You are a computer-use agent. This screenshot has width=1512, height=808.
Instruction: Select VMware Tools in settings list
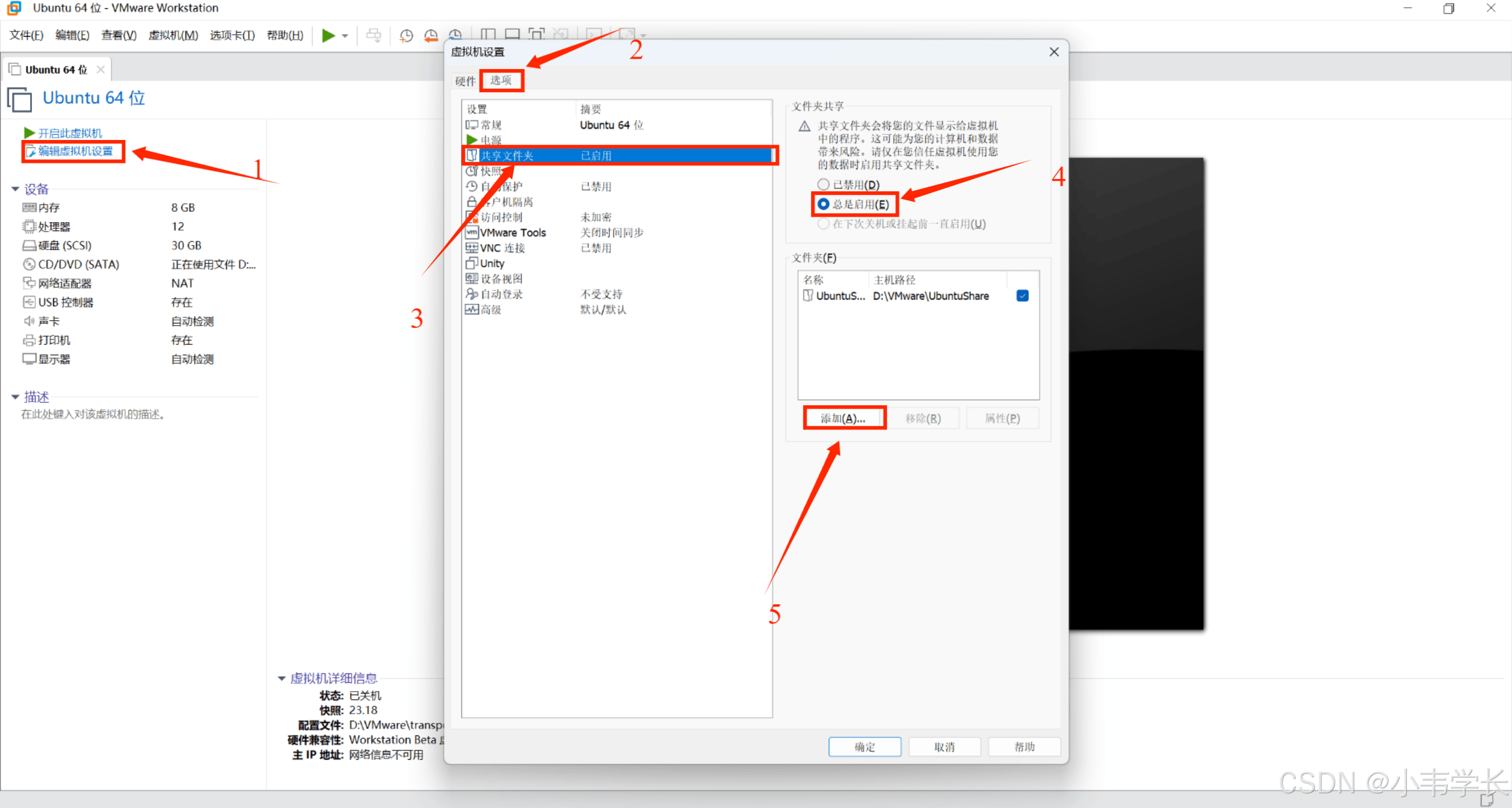pyautogui.click(x=512, y=233)
